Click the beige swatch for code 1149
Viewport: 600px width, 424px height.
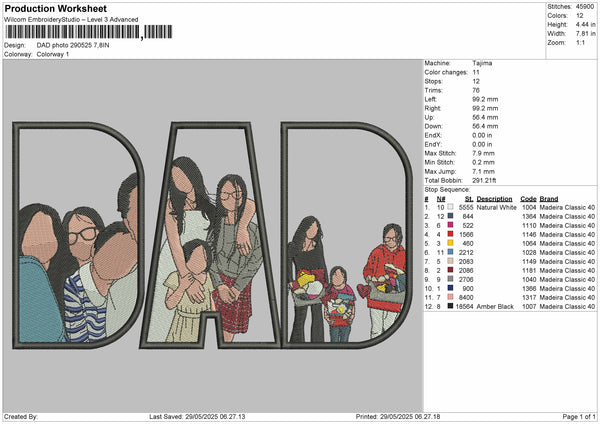coord(450,261)
